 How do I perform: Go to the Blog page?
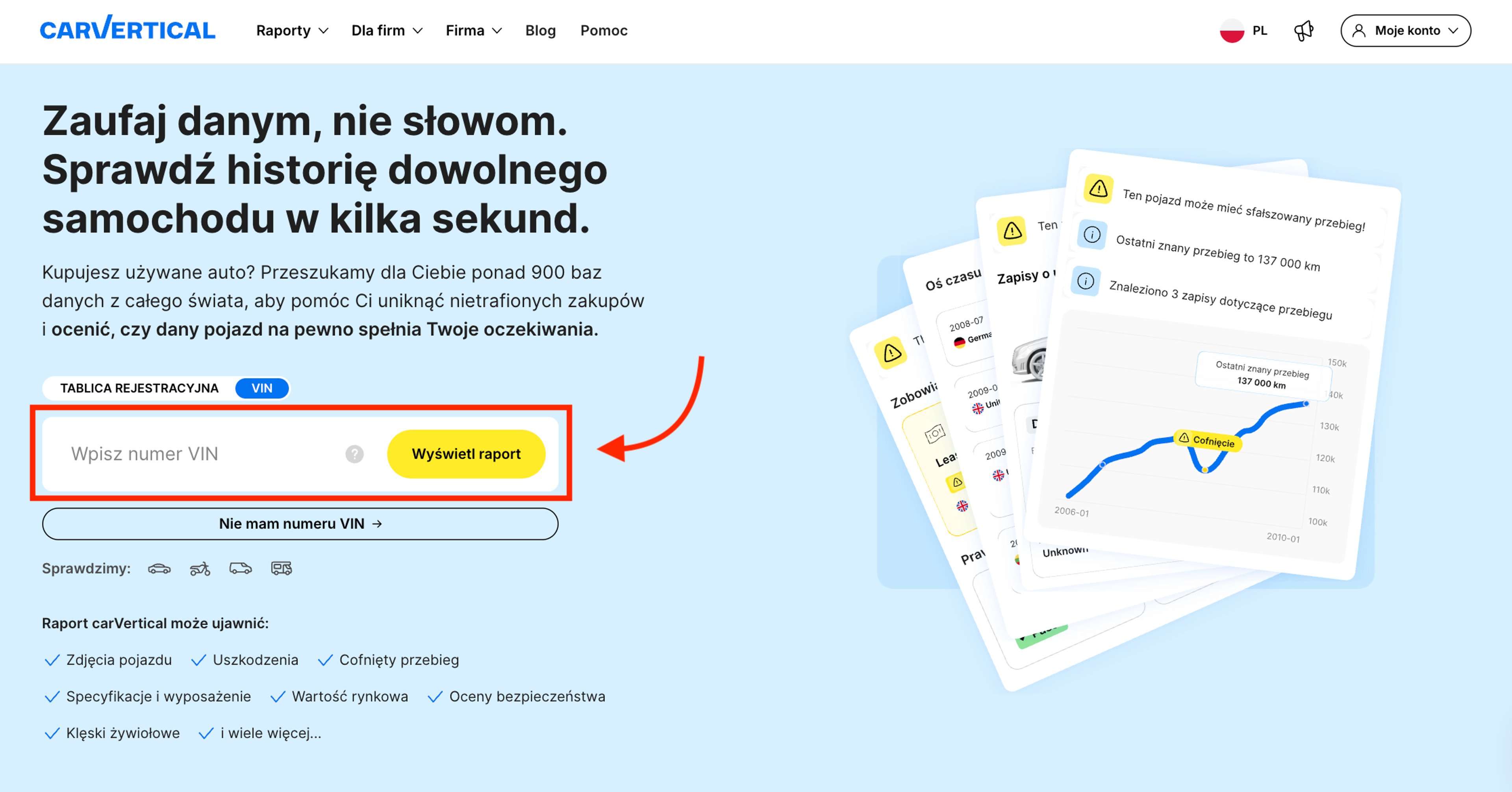point(540,30)
